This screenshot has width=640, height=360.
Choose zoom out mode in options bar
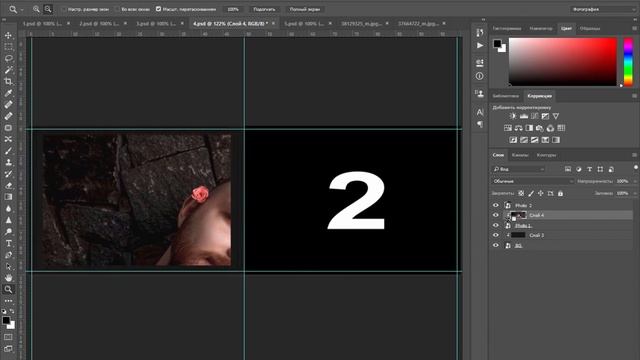click(48, 9)
